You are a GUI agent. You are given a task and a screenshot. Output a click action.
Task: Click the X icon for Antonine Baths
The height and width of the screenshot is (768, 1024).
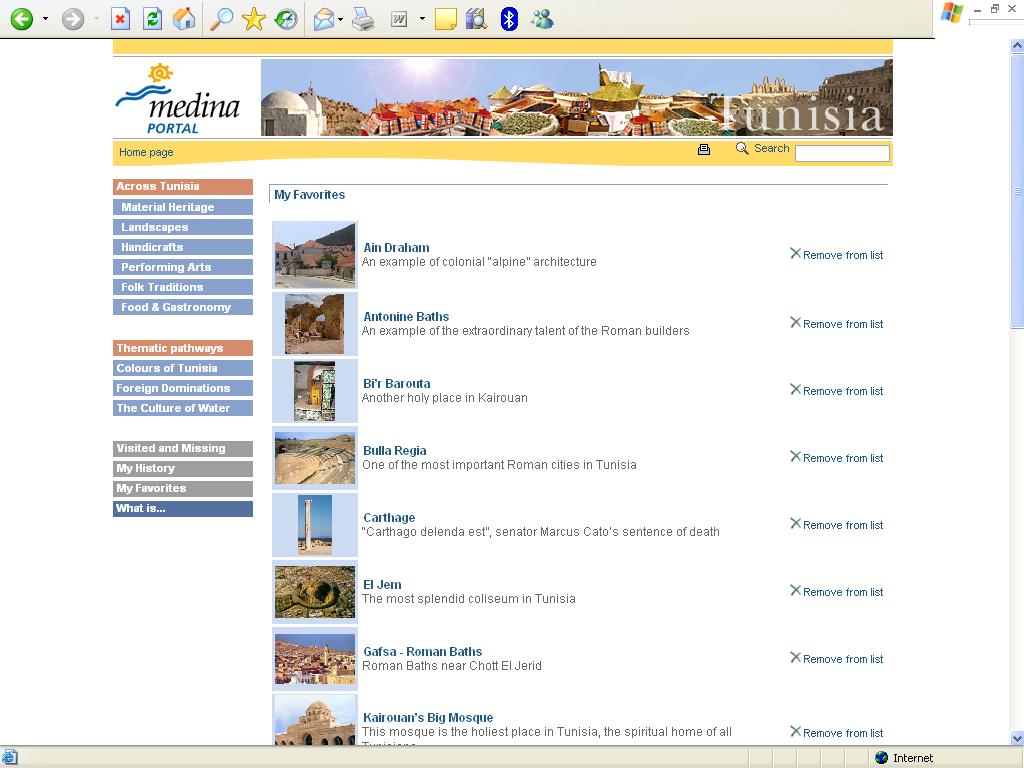pyautogui.click(x=795, y=323)
